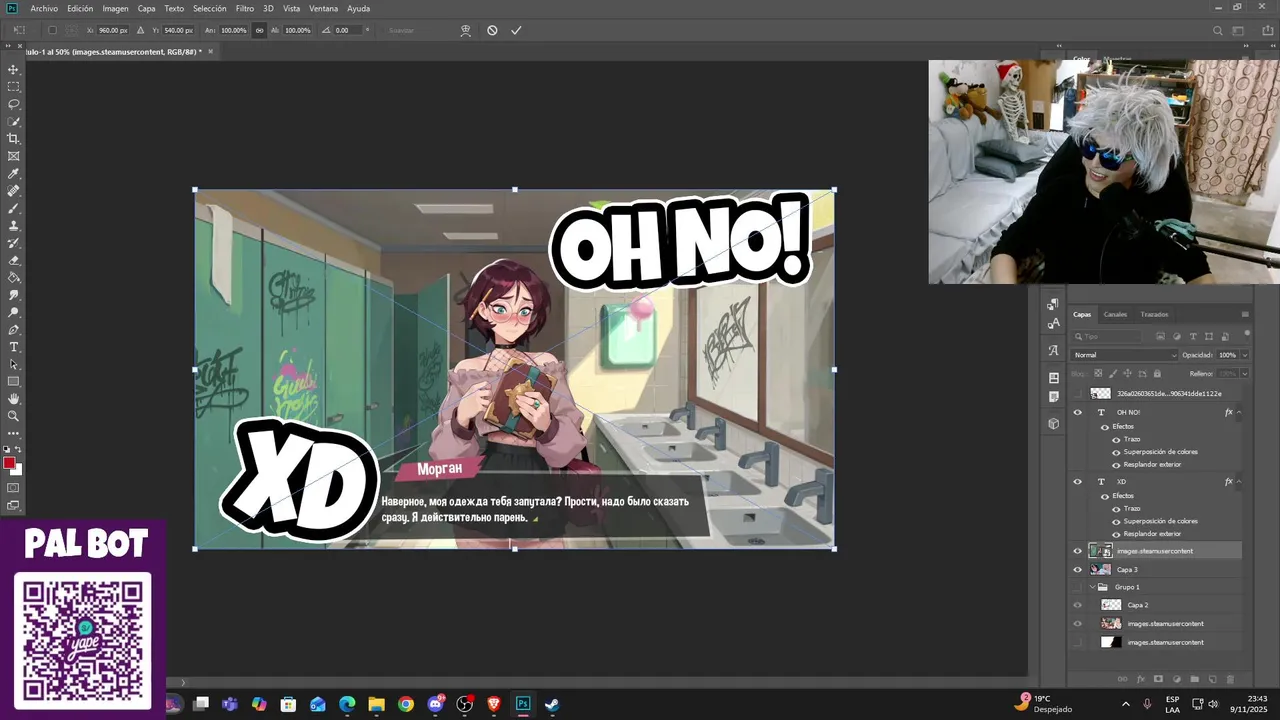Click the white background color swatch
Viewport: 1280px width, 720px height.
pos(17,470)
